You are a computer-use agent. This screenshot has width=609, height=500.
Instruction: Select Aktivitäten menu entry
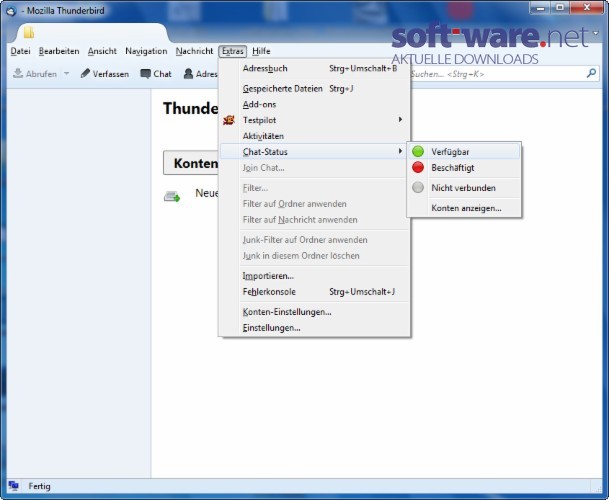click(x=315, y=136)
